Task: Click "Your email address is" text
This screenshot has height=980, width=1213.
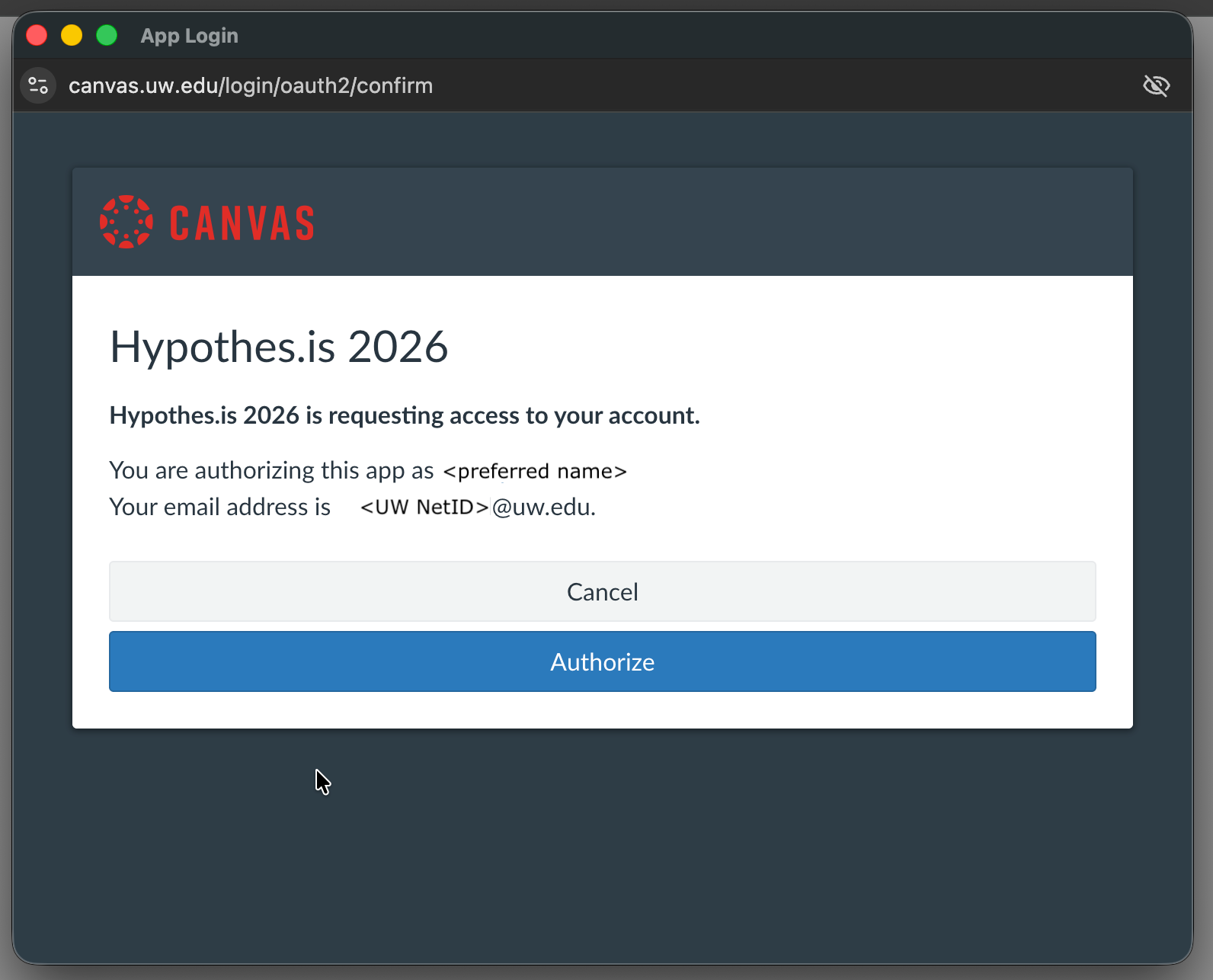Action: [220, 507]
